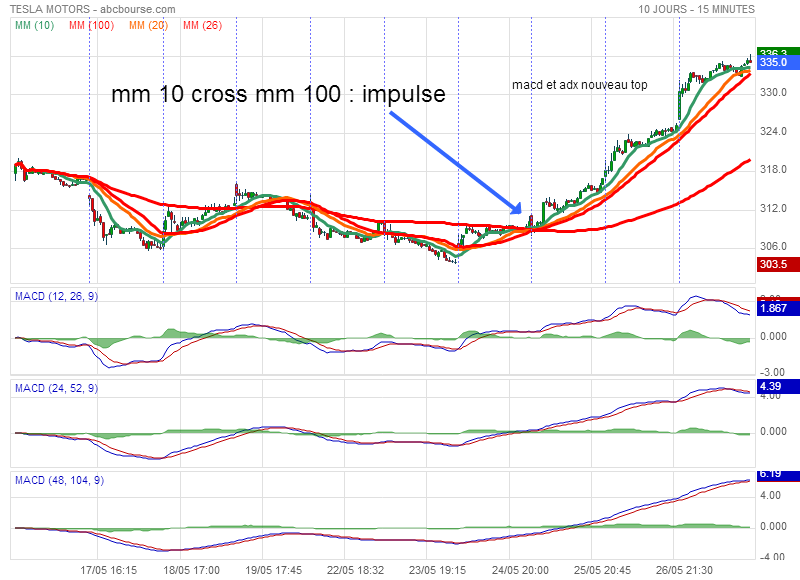Click the 4.39 MACD value tag

[778, 386]
